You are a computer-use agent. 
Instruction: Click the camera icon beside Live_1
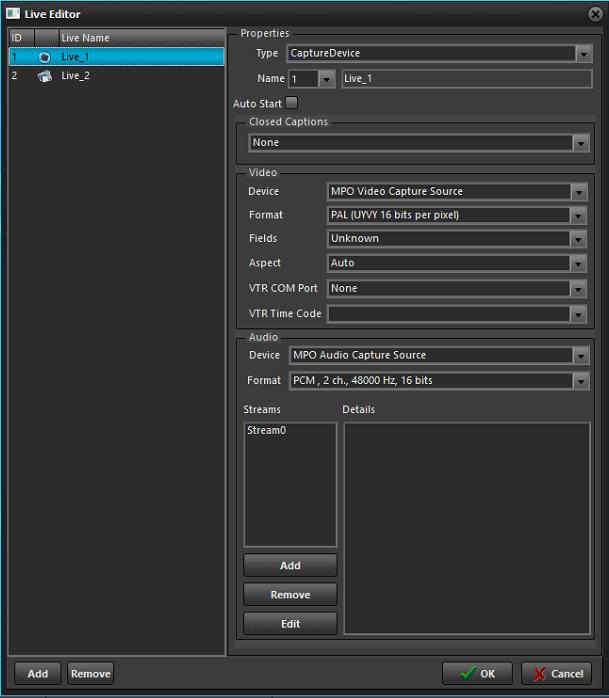click(x=45, y=57)
